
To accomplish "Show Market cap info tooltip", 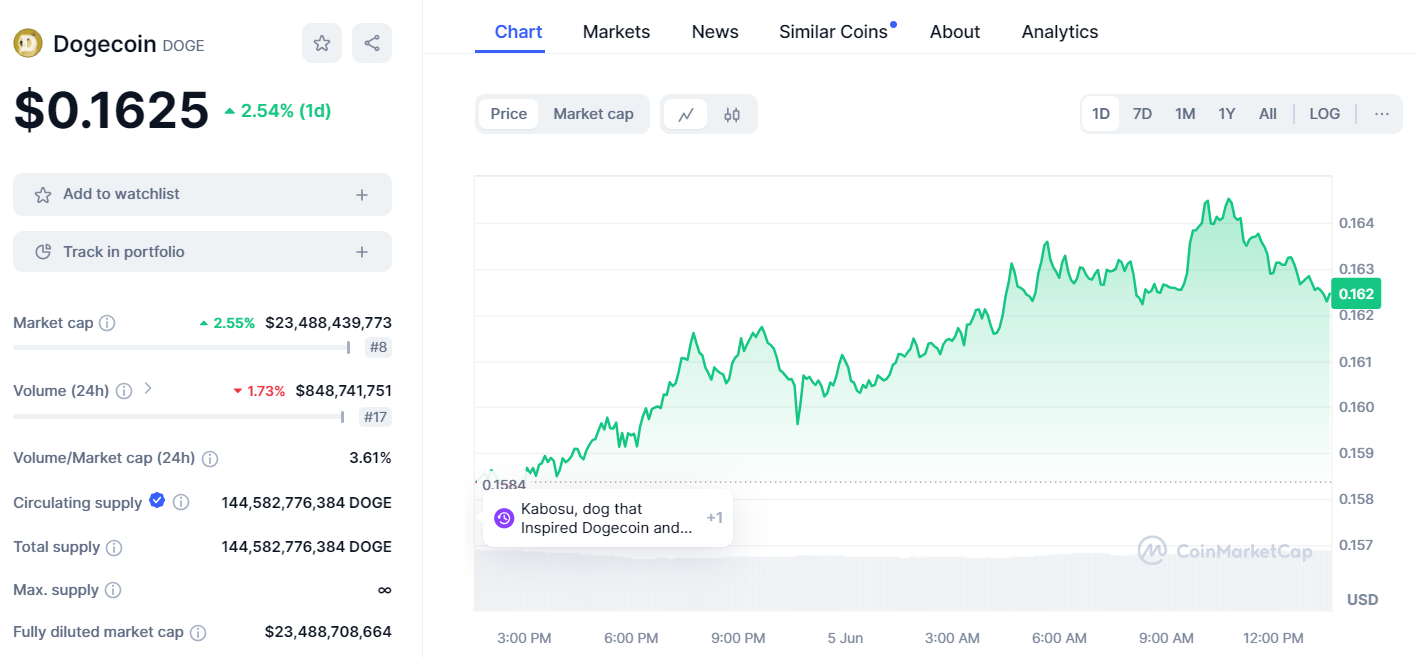I will tap(107, 323).
